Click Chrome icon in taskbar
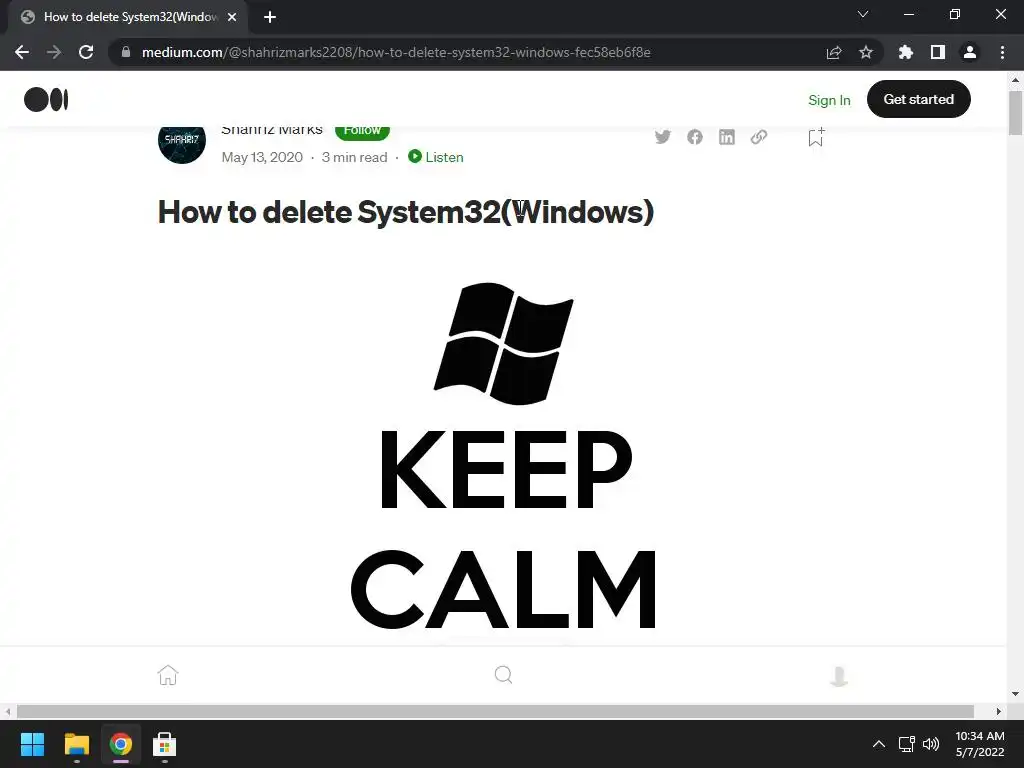 pos(121,744)
